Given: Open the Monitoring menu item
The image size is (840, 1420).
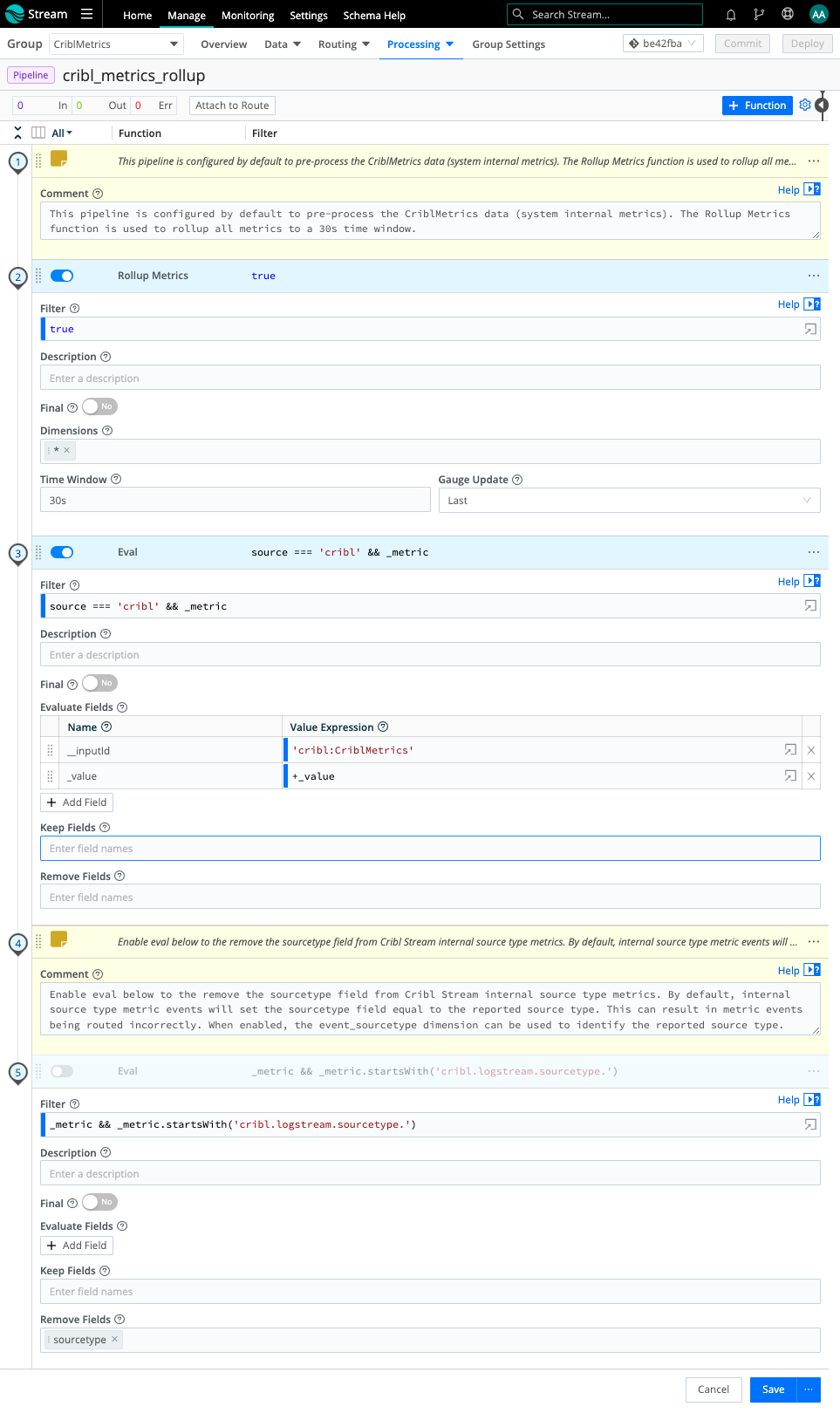Looking at the screenshot, I should point(248,16).
